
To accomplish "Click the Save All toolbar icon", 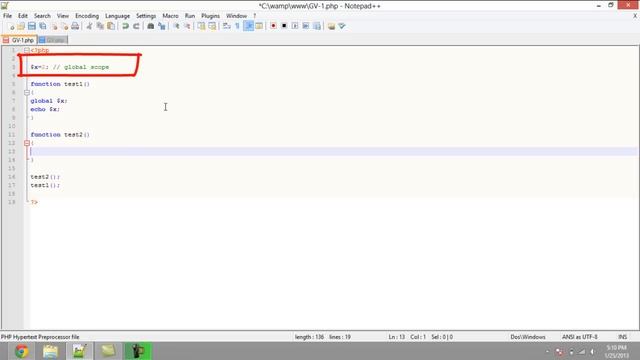I will tap(42, 26).
